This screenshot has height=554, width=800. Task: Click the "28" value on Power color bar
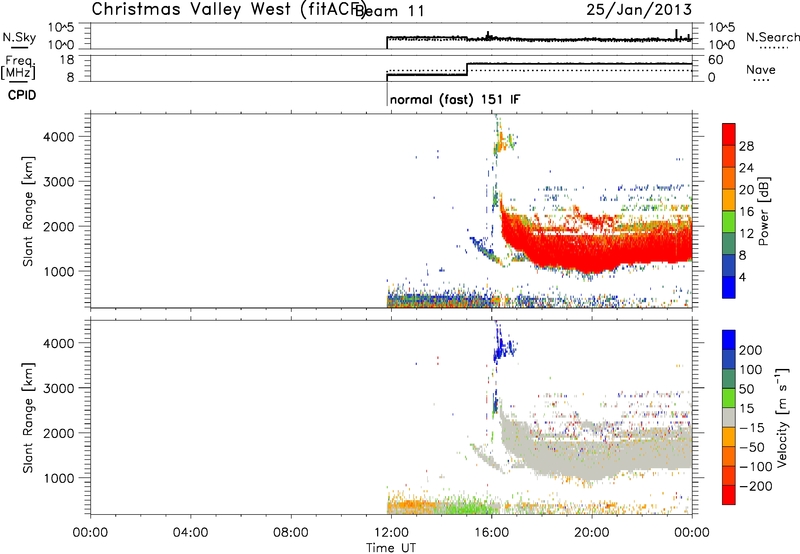click(x=746, y=146)
